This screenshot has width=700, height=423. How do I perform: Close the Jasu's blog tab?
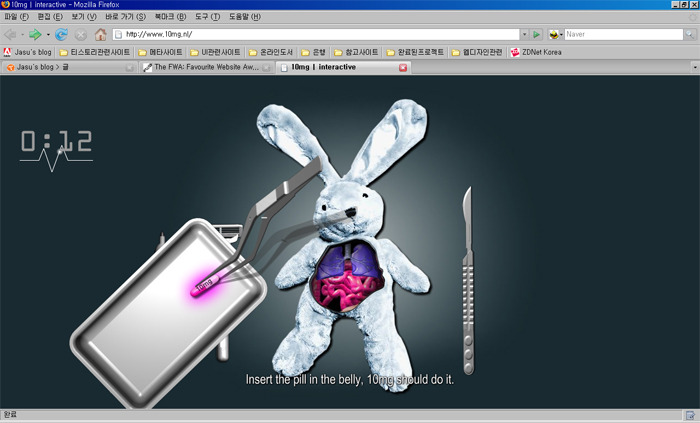click(129, 67)
